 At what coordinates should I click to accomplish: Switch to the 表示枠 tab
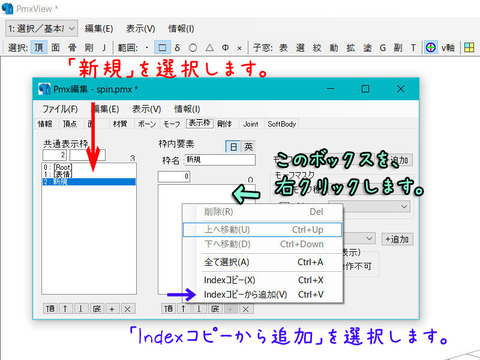(x=200, y=123)
